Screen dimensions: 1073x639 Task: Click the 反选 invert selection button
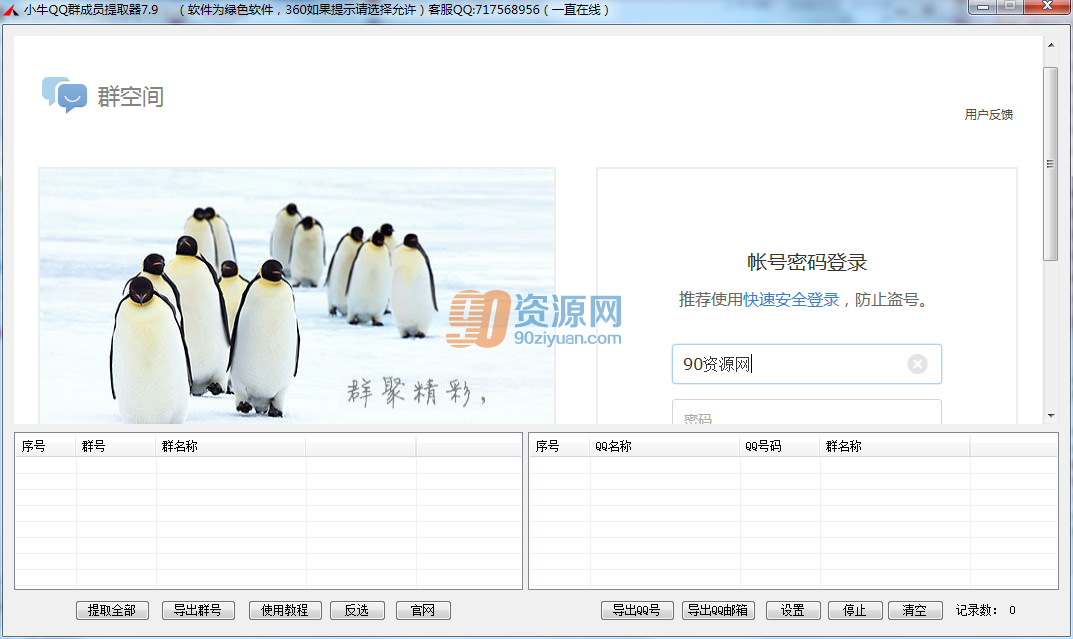coord(357,610)
